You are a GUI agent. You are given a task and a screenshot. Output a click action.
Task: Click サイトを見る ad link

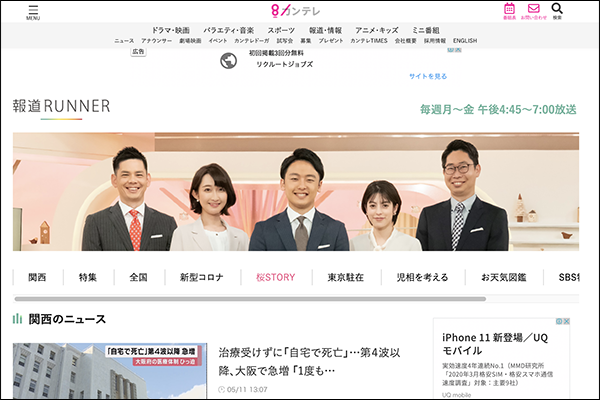(428, 76)
